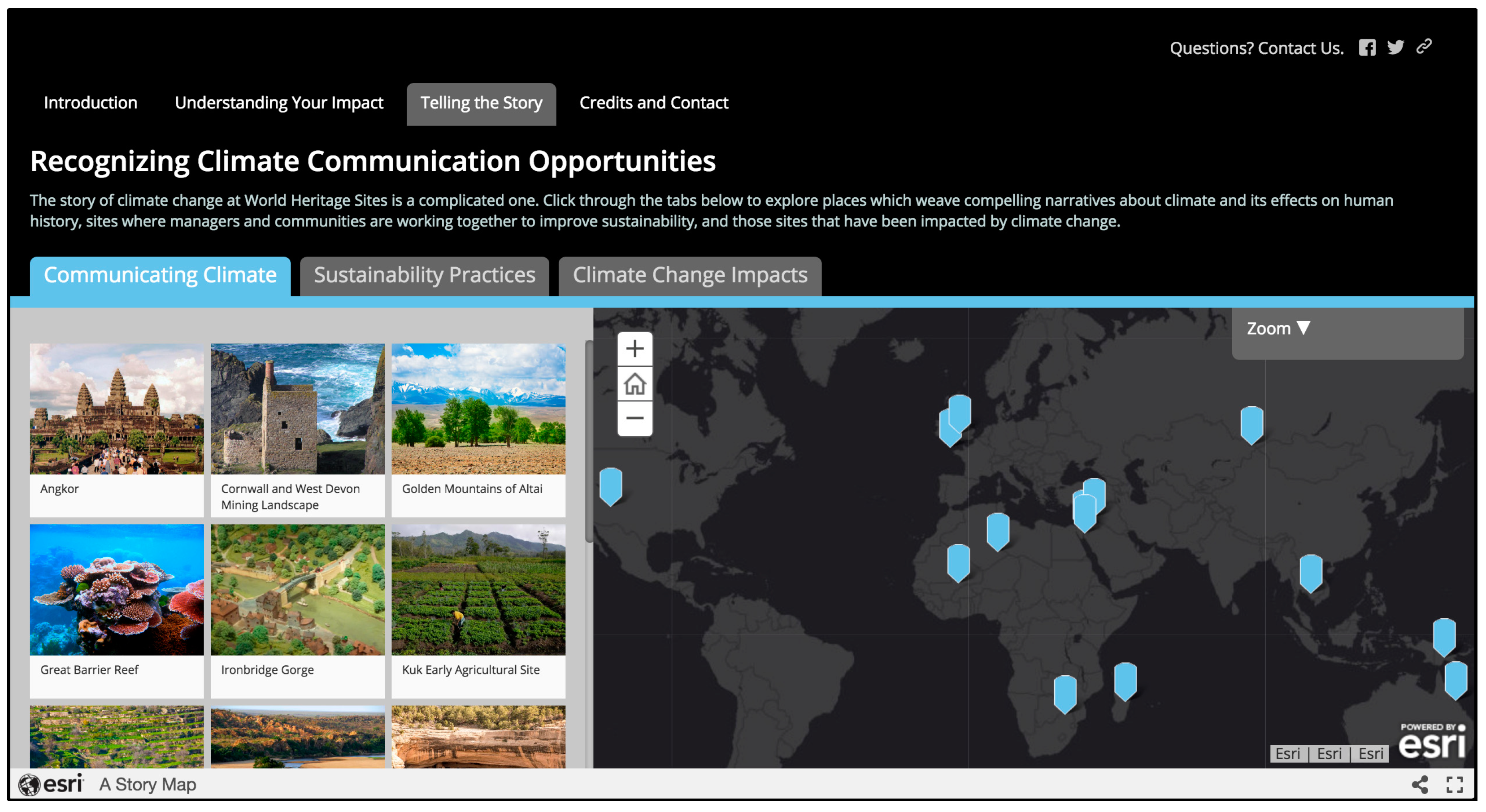The height and width of the screenshot is (812, 1486).
Task: Click the map zoom out minus button
Action: 634,418
